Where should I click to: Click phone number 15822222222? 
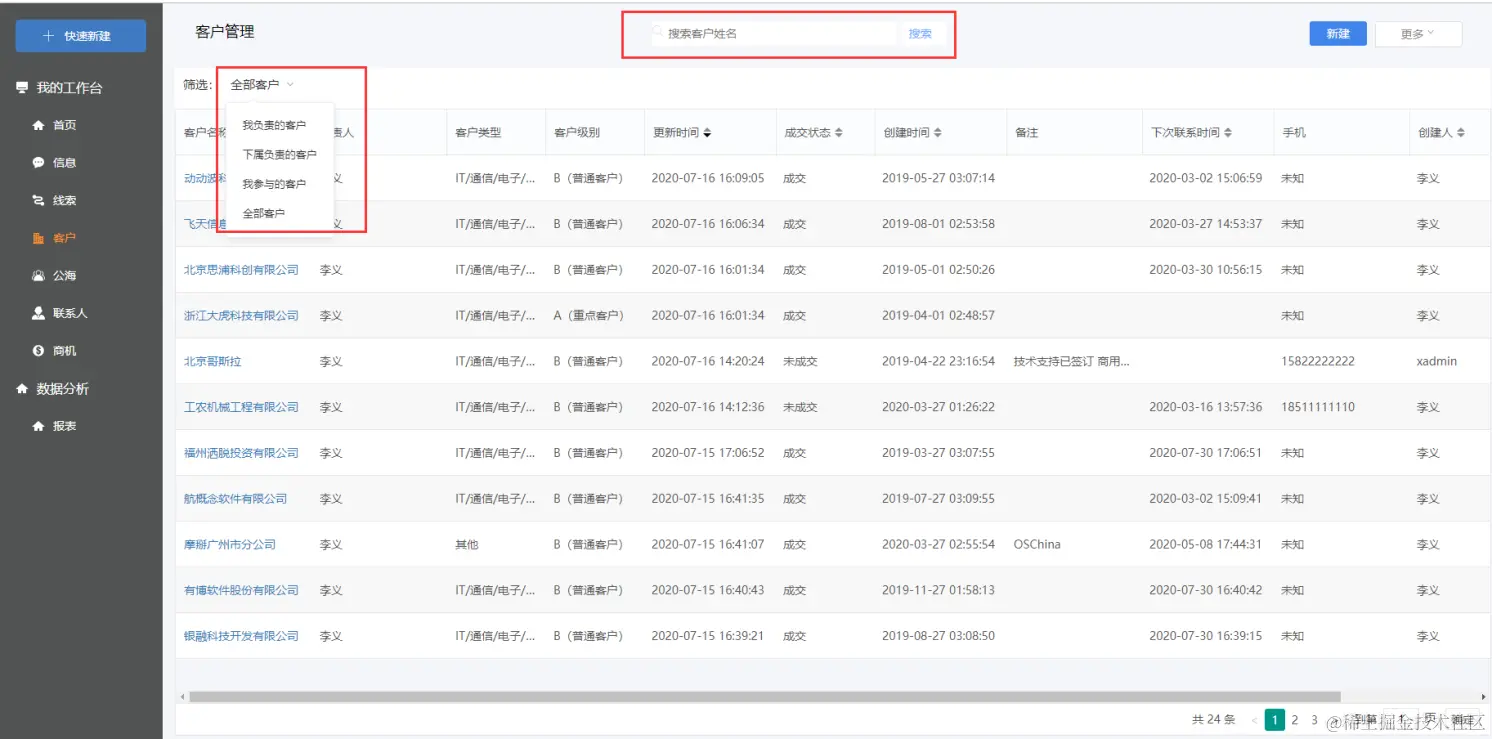coord(1318,361)
